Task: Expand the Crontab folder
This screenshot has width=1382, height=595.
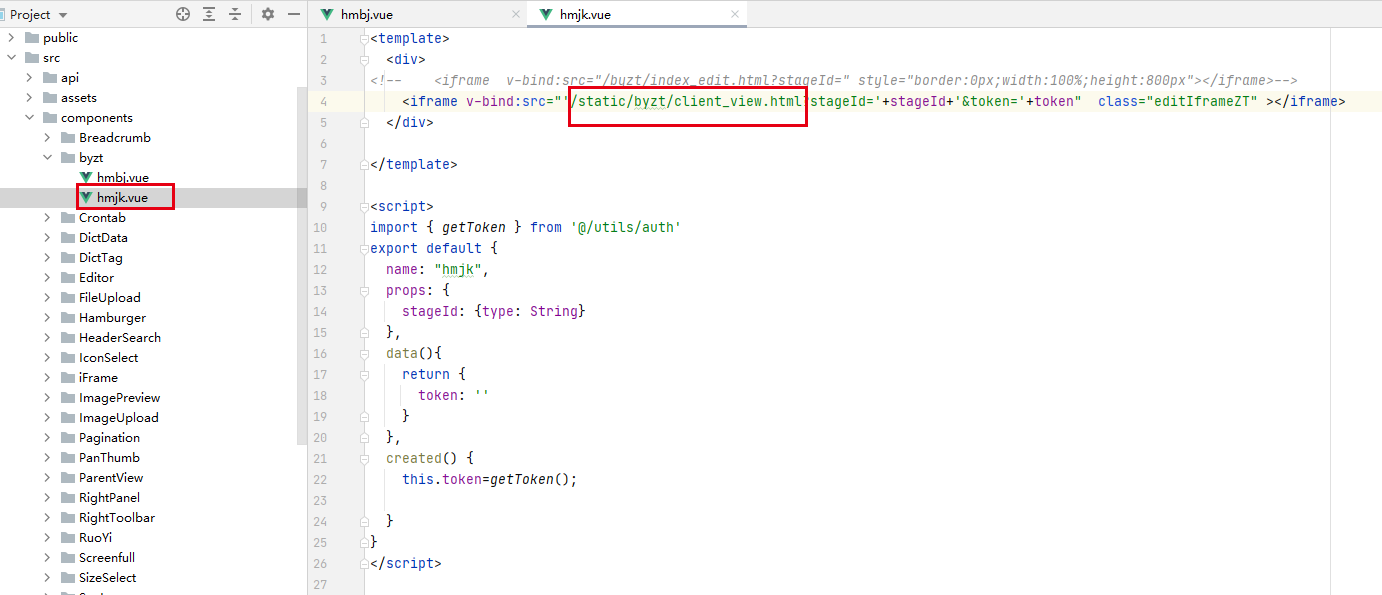Action: click(47, 218)
